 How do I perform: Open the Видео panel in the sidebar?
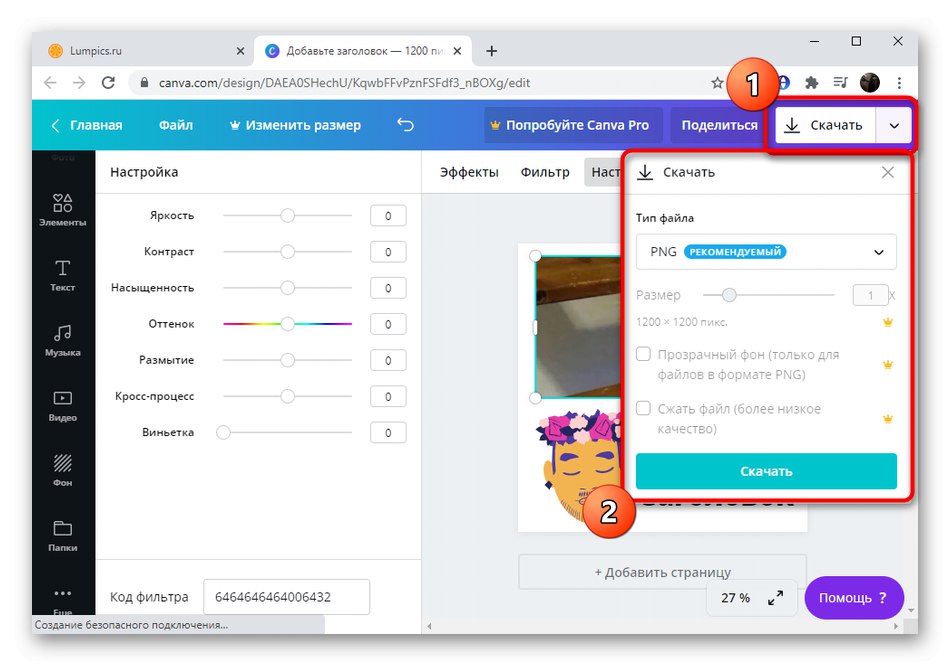[62, 406]
